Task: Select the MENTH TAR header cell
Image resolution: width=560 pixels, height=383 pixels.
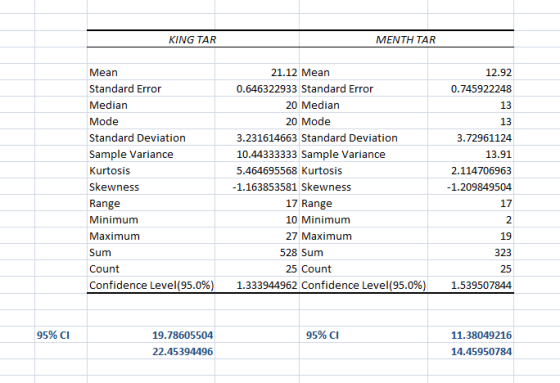Action: (x=405, y=39)
